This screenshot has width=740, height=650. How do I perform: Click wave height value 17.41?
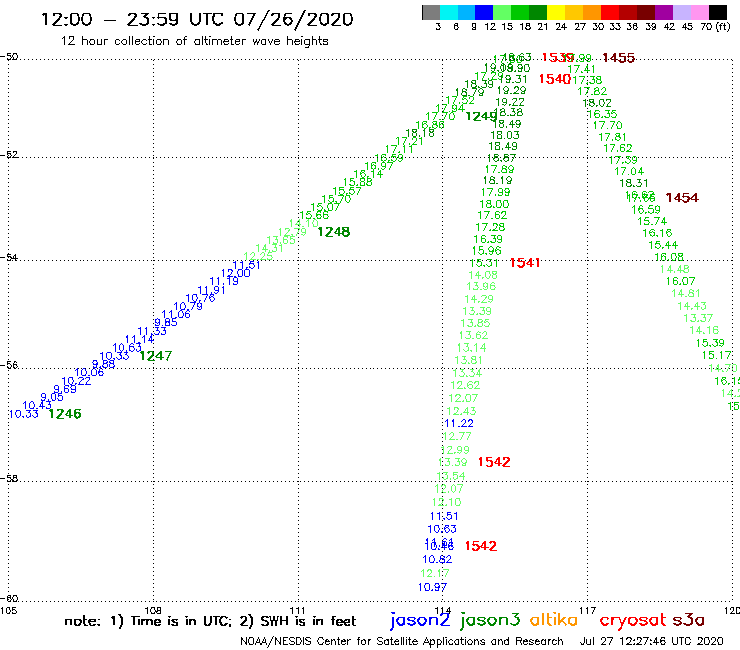click(x=581, y=69)
